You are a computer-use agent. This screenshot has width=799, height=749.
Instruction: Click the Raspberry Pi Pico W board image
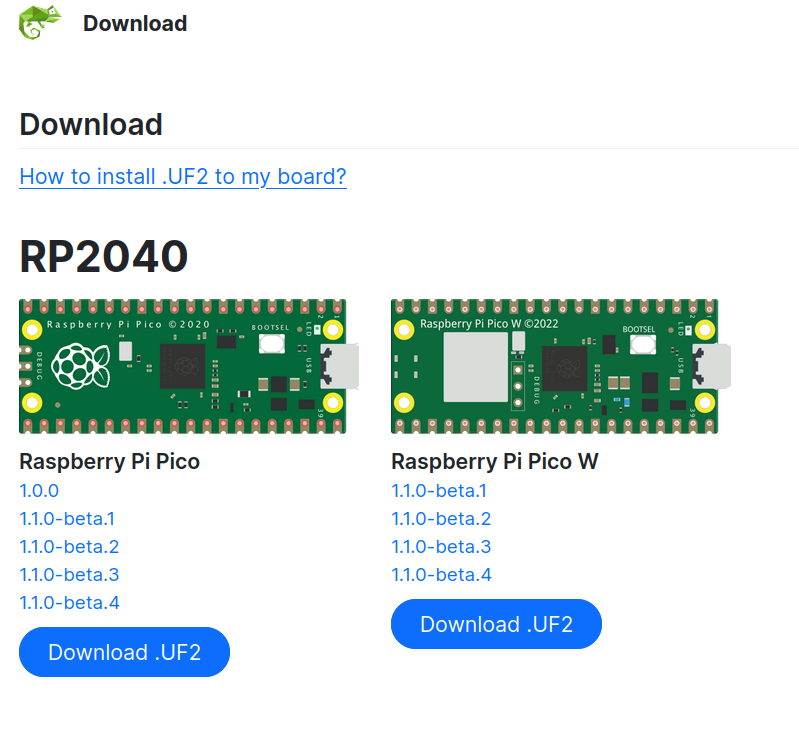(561, 366)
